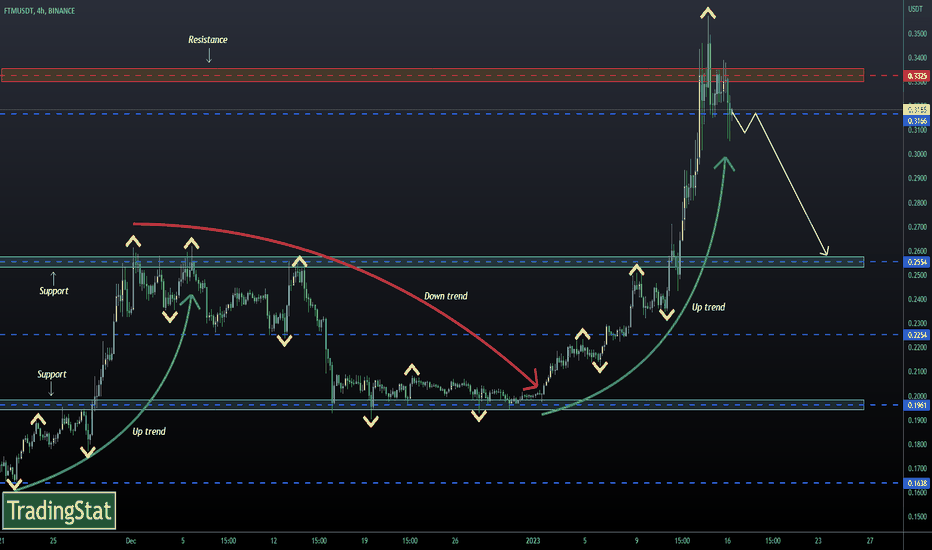Click the blue 0.1961 price tag
The width and height of the screenshot is (932, 550).
click(x=917, y=406)
